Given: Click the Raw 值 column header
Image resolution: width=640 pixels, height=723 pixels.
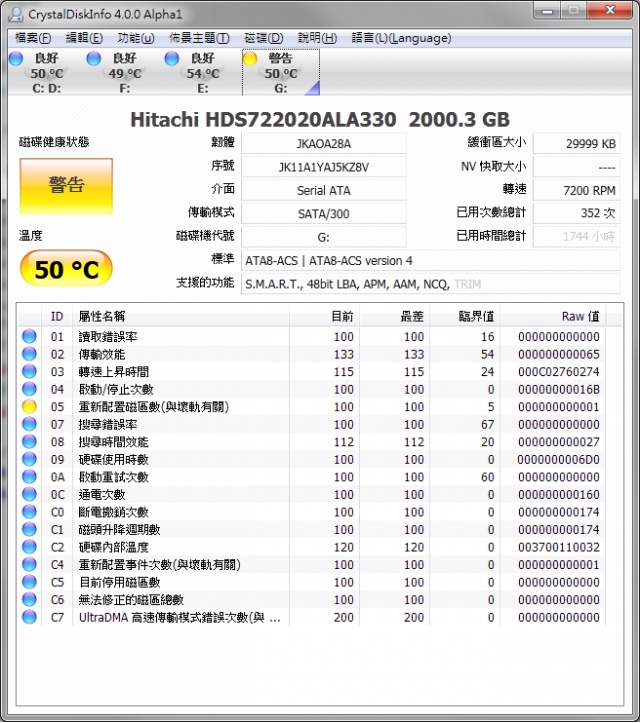Looking at the screenshot, I should coord(553,316).
